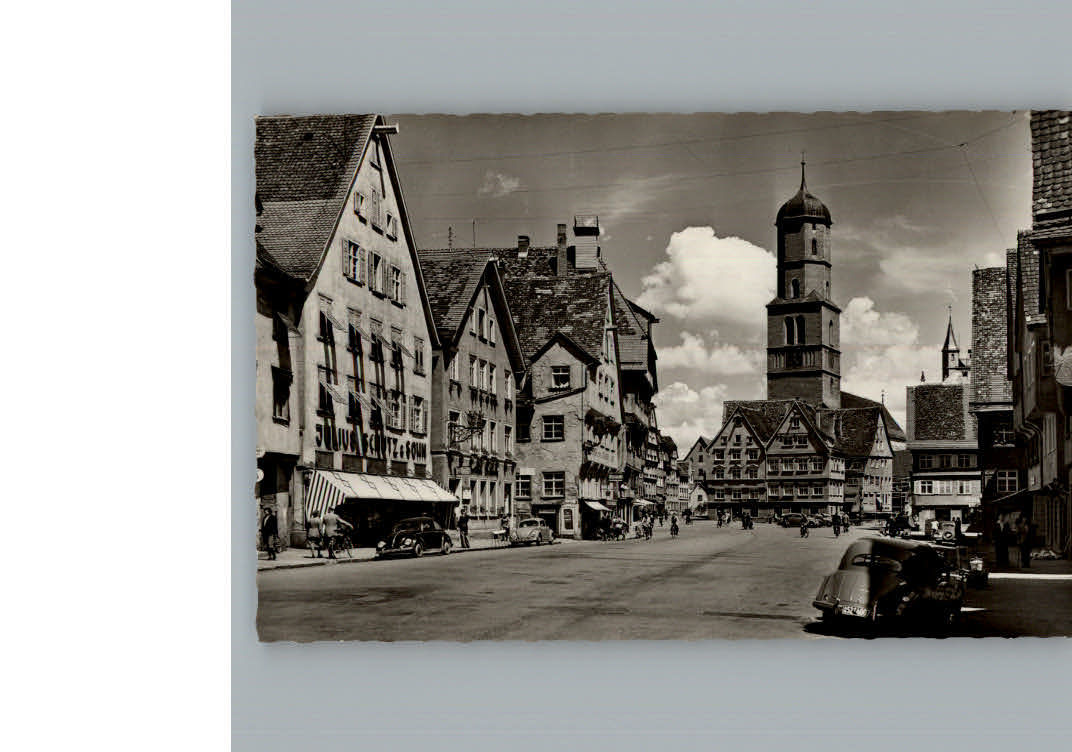Select the striped shop awning
The width and height of the screenshot is (1072, 752).
tap(378, 488)
